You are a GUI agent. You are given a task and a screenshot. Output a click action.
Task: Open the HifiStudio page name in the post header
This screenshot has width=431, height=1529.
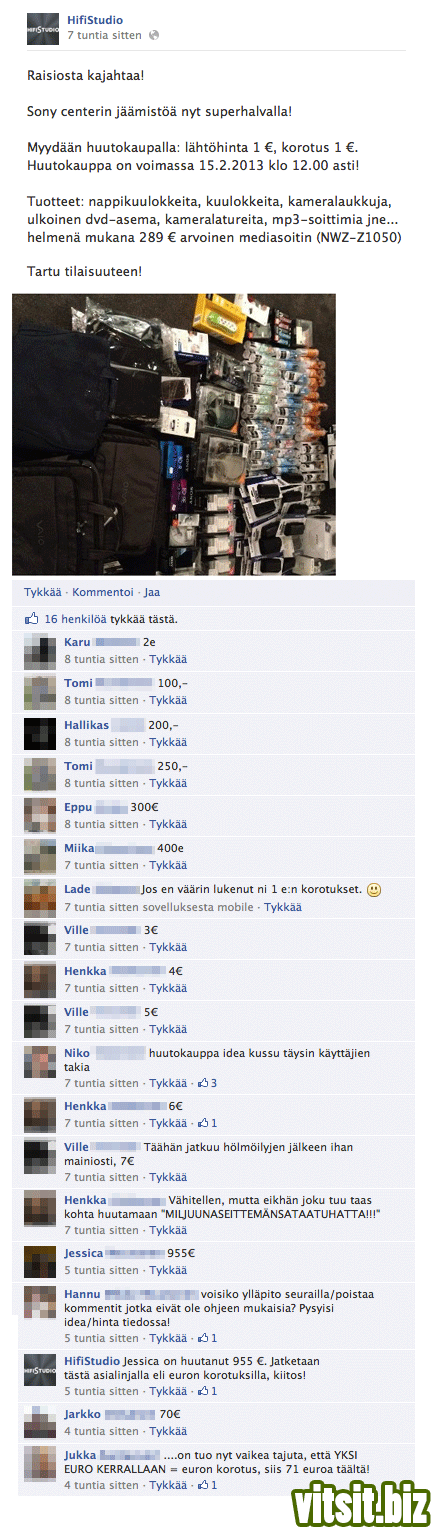tap(93, 19)
